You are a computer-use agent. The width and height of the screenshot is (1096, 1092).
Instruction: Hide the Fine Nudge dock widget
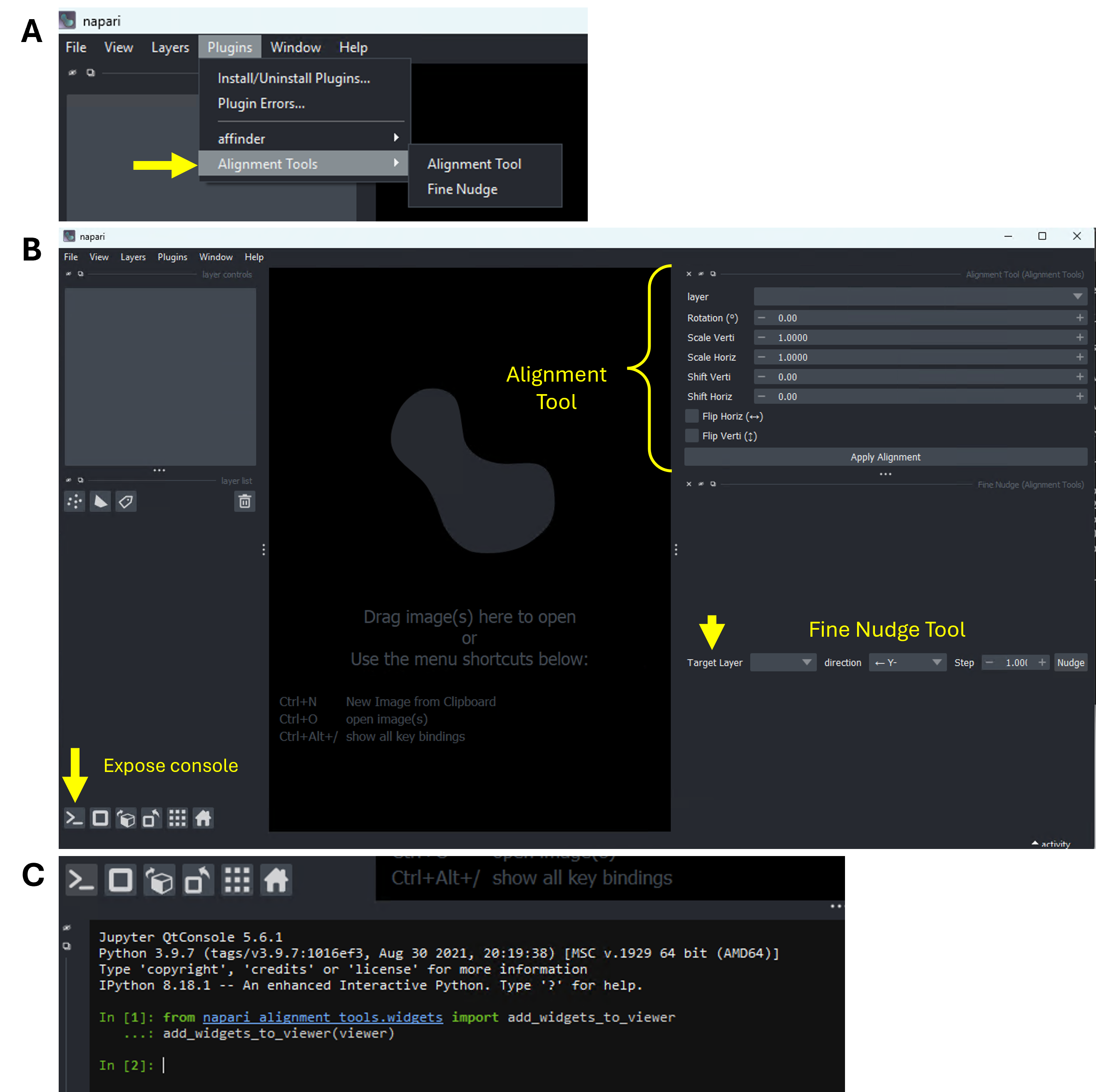(x=701, y=484)
